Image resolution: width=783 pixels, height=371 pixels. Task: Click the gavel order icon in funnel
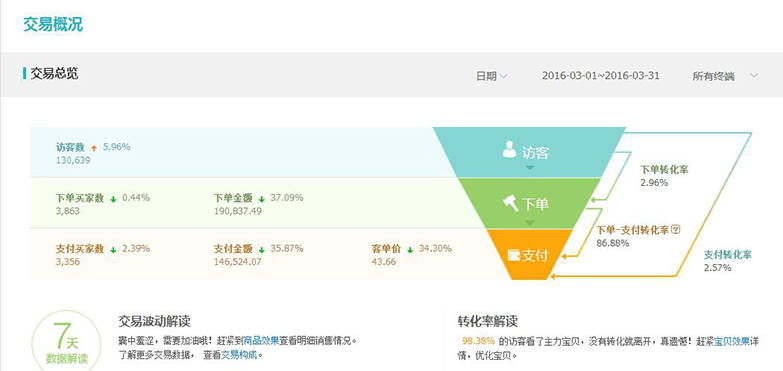pos(510,202)
